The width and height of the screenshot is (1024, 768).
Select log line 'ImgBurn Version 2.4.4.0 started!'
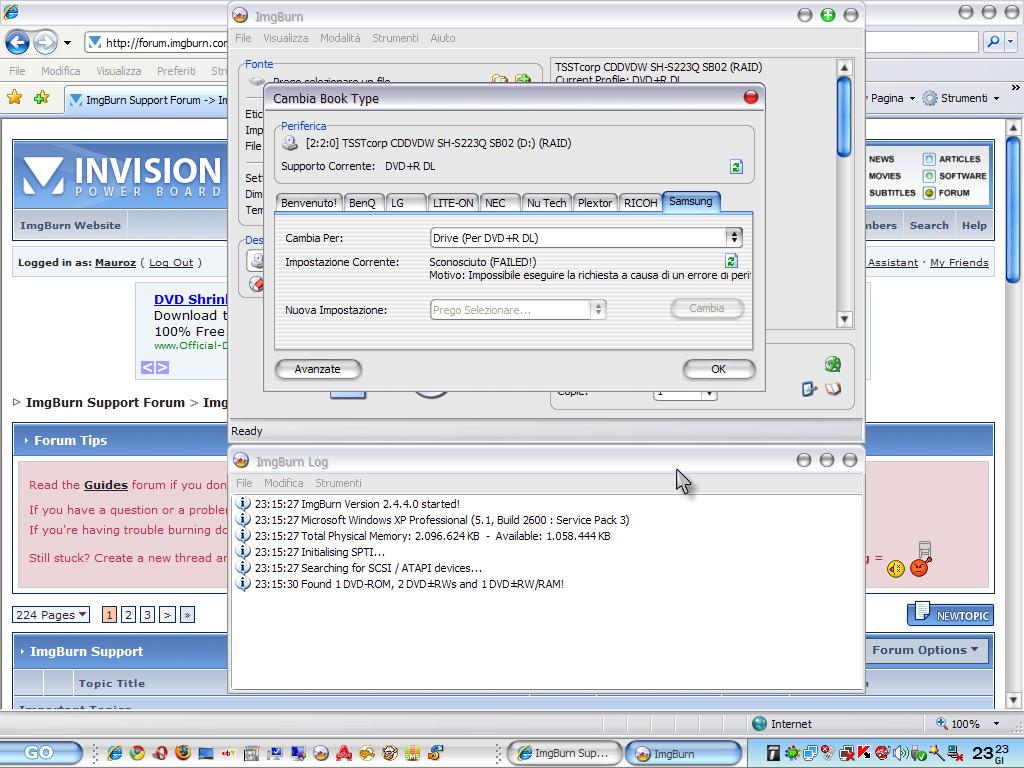tap(357, 504)
